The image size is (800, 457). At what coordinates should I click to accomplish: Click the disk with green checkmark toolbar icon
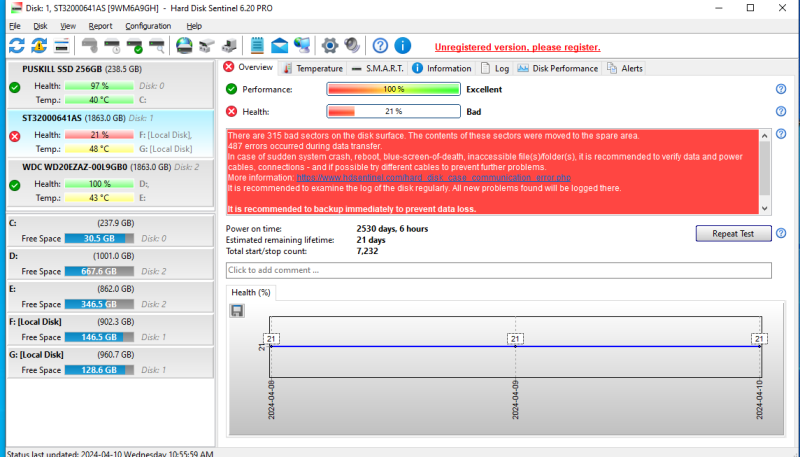tap(135, 46)
